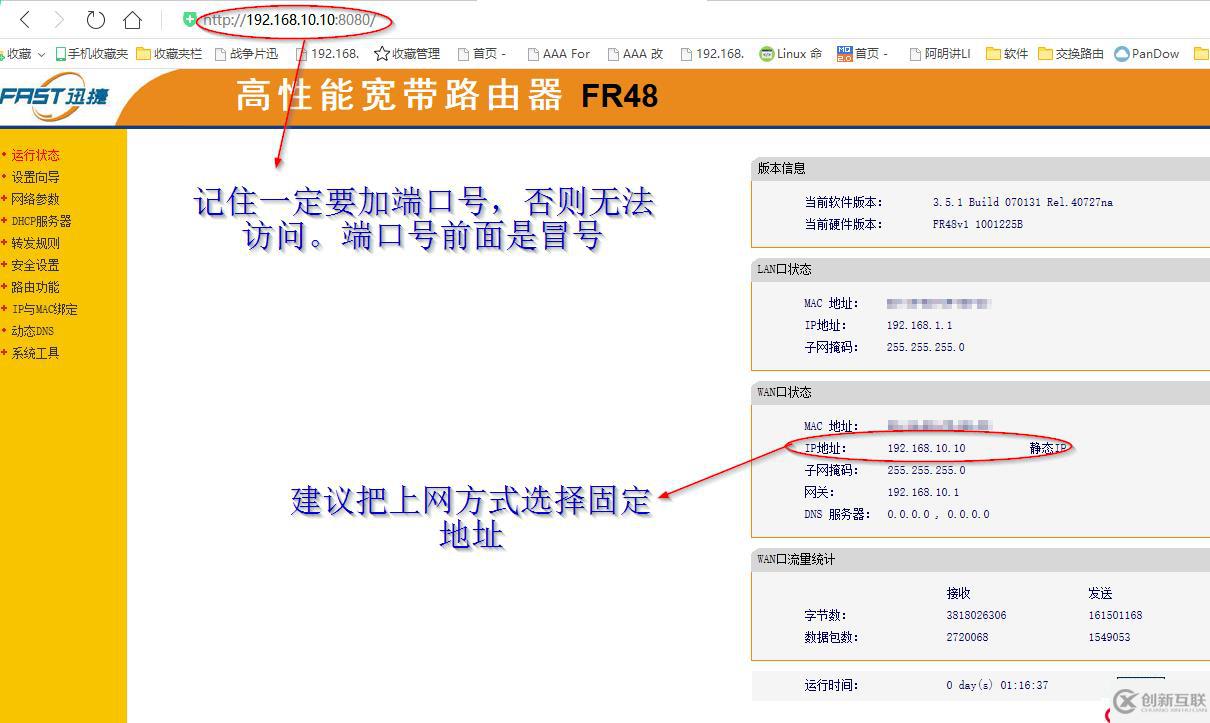Image resolution: width=1210 pixels, height=723 pixels.
Task: Click the browser forward arrow
Action: click(58, 19)
